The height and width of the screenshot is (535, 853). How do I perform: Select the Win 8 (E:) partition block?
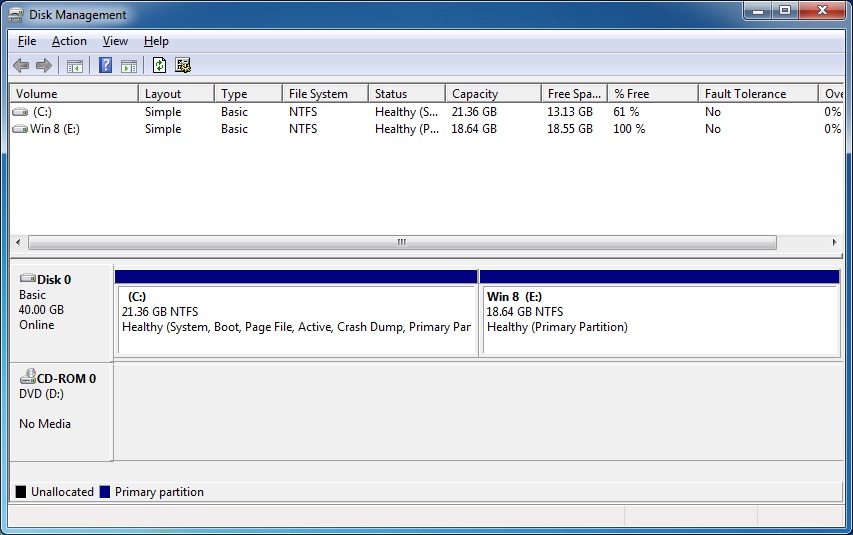[x=660, y=313]
